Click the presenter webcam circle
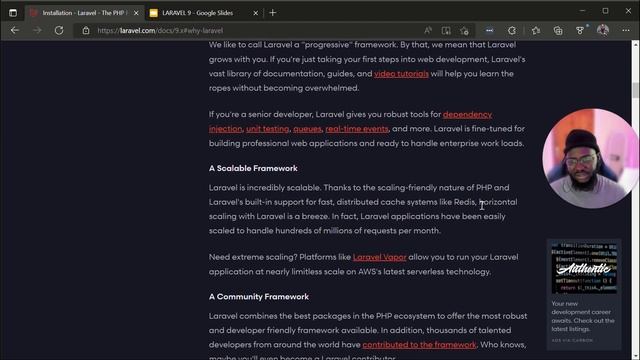640x360 pixels. pos(591,158)
